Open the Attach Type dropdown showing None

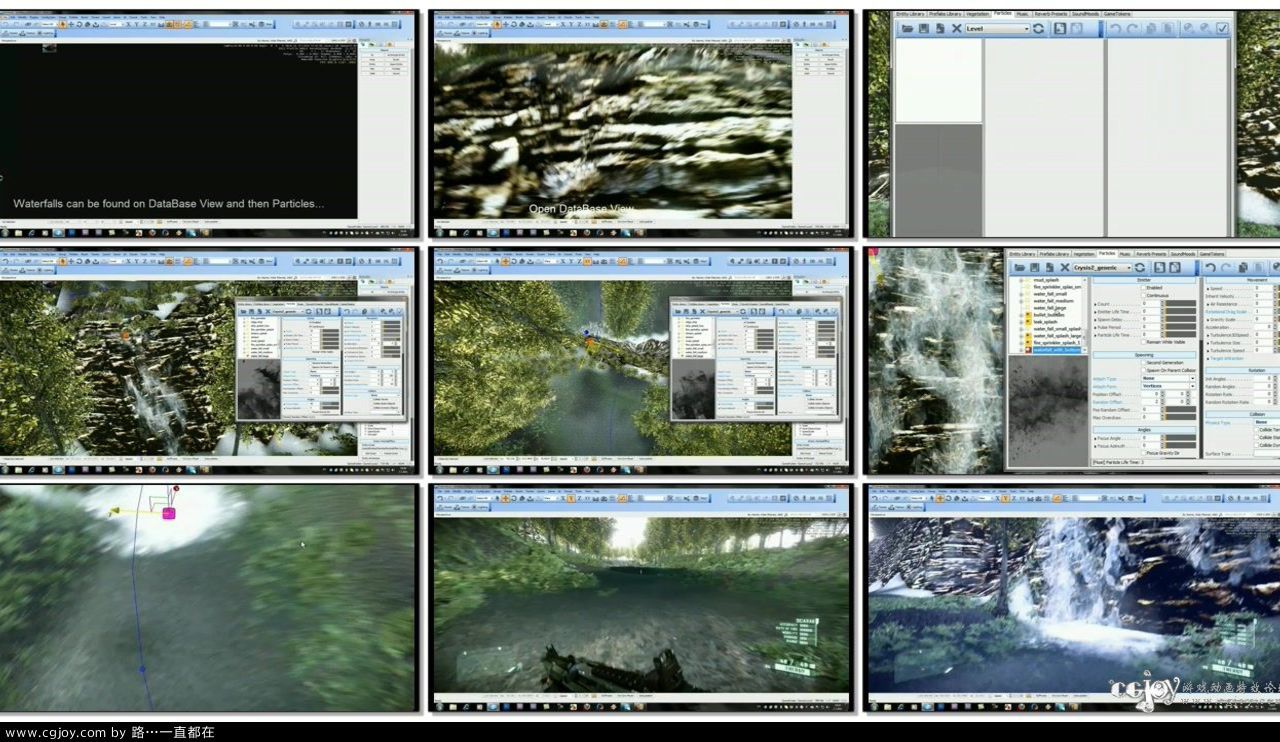(x=1168, y=378)
